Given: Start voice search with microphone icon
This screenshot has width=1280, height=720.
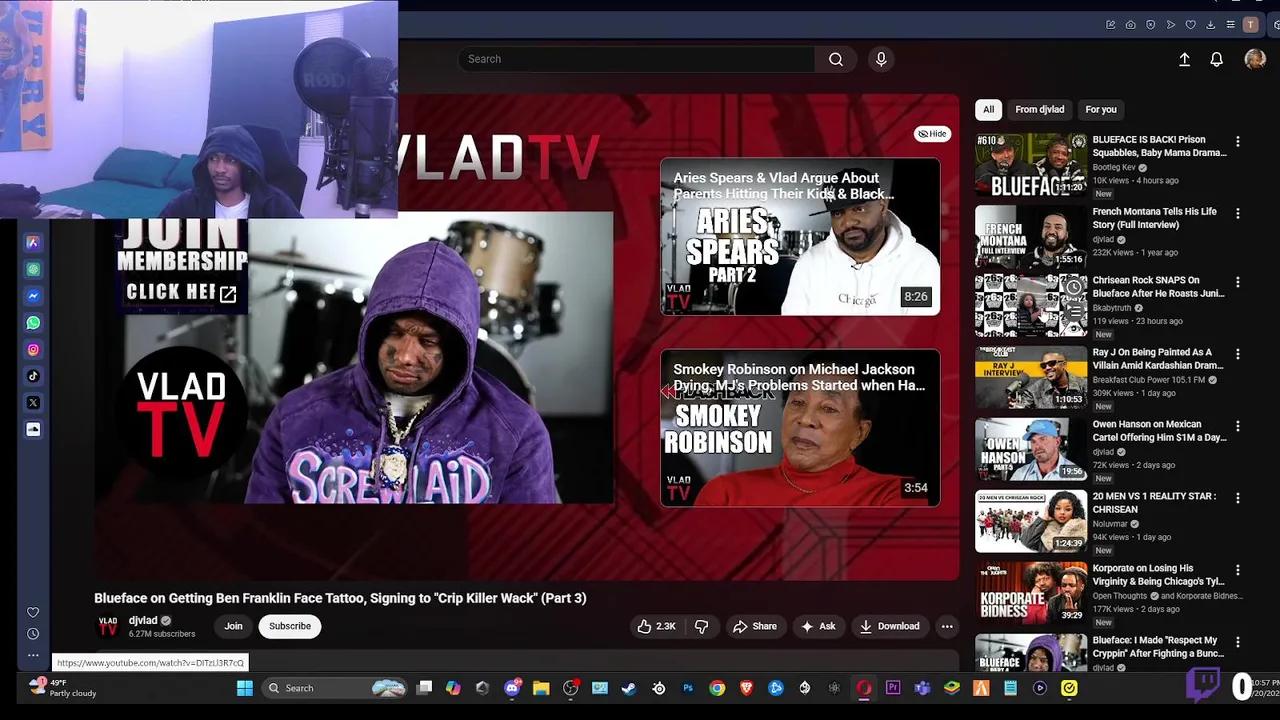Looking at the screenshot, I should pos(881,59).
